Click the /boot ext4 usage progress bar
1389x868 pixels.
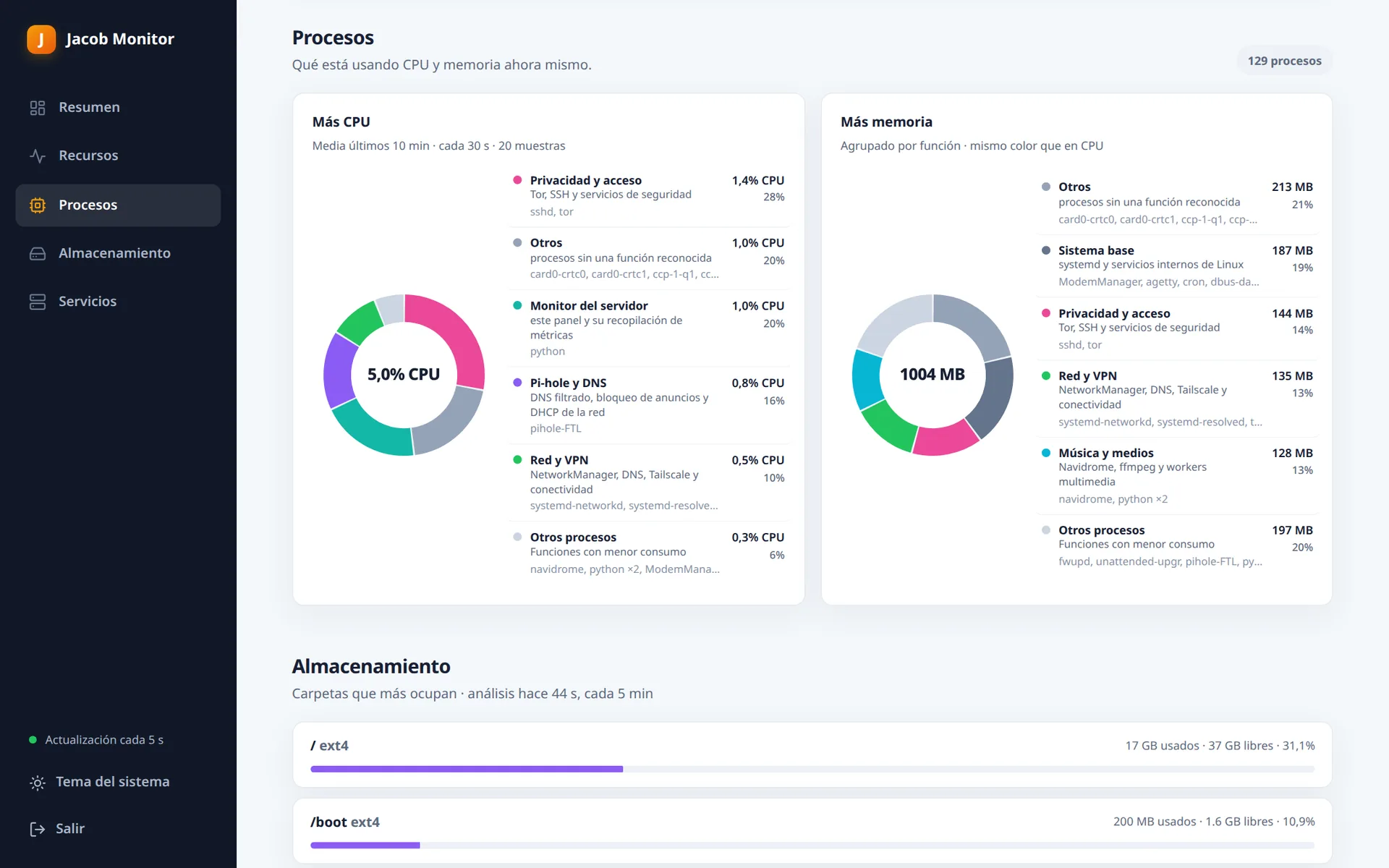pos(812,845)
